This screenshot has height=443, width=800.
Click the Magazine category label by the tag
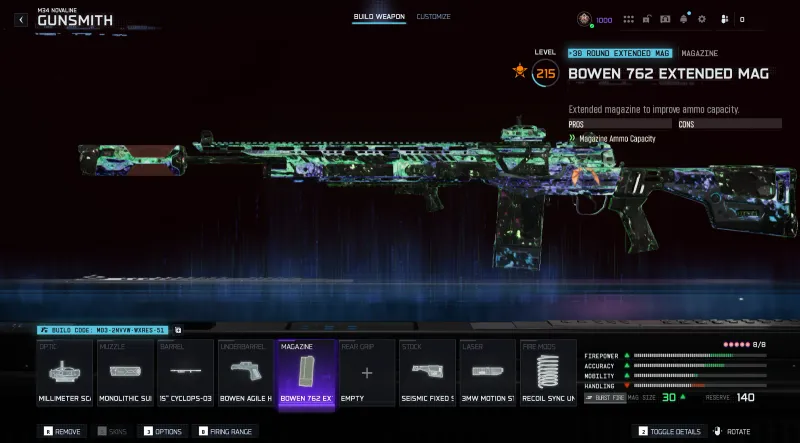(x=699, y=53)
